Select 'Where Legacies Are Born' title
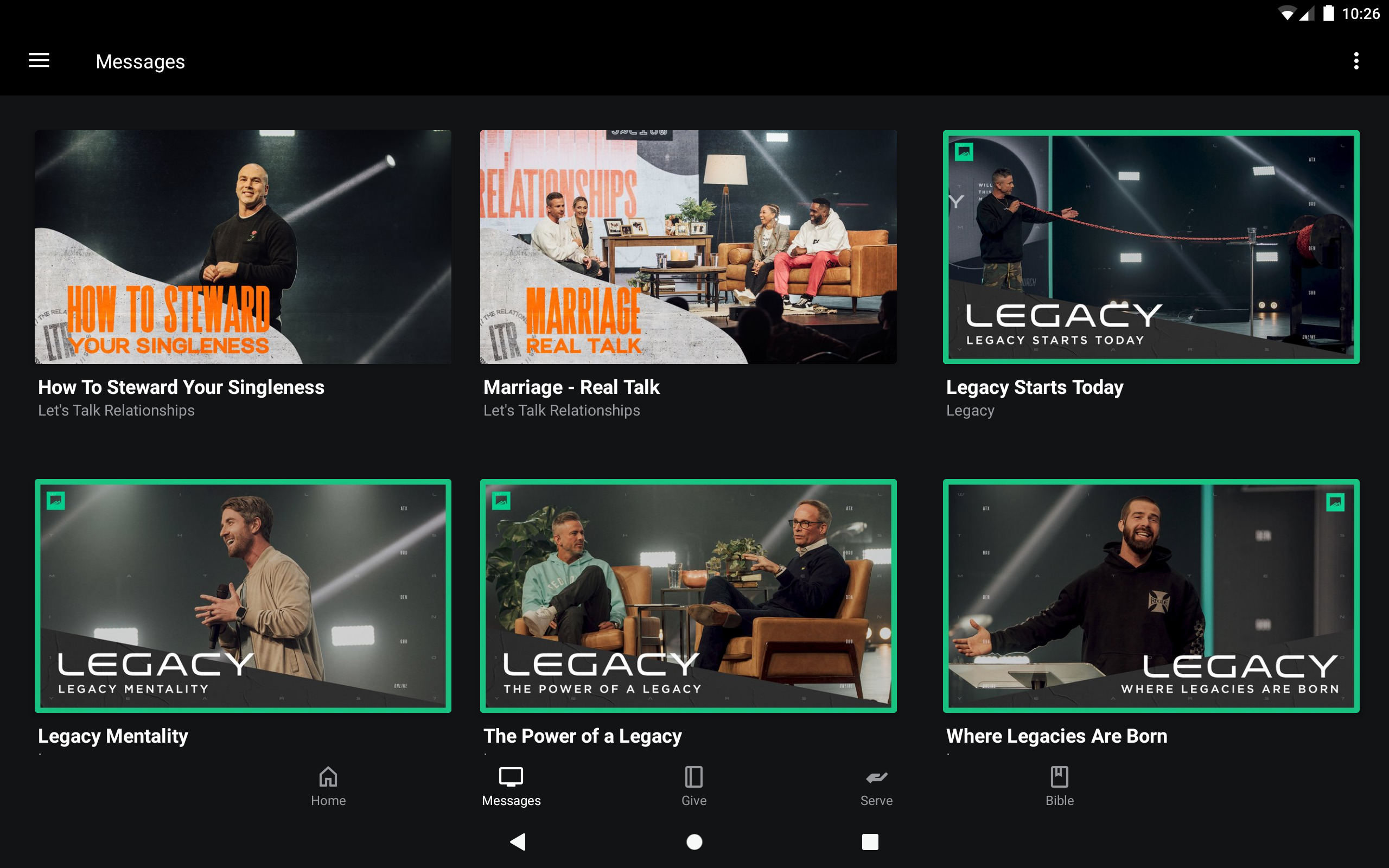This screenshot has height=868, width=1389. [x=1057, y=736]
